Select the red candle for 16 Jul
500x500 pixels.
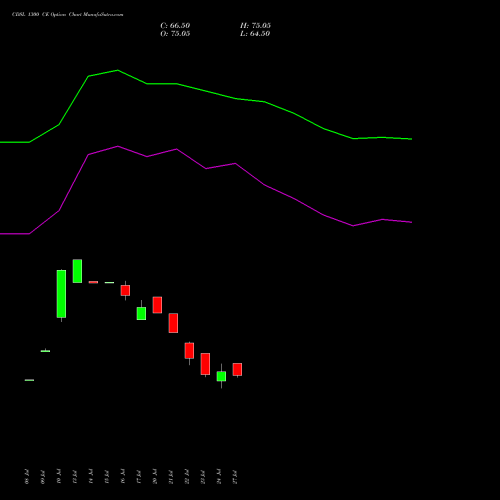pyautogui.click(x=125, y=290)
